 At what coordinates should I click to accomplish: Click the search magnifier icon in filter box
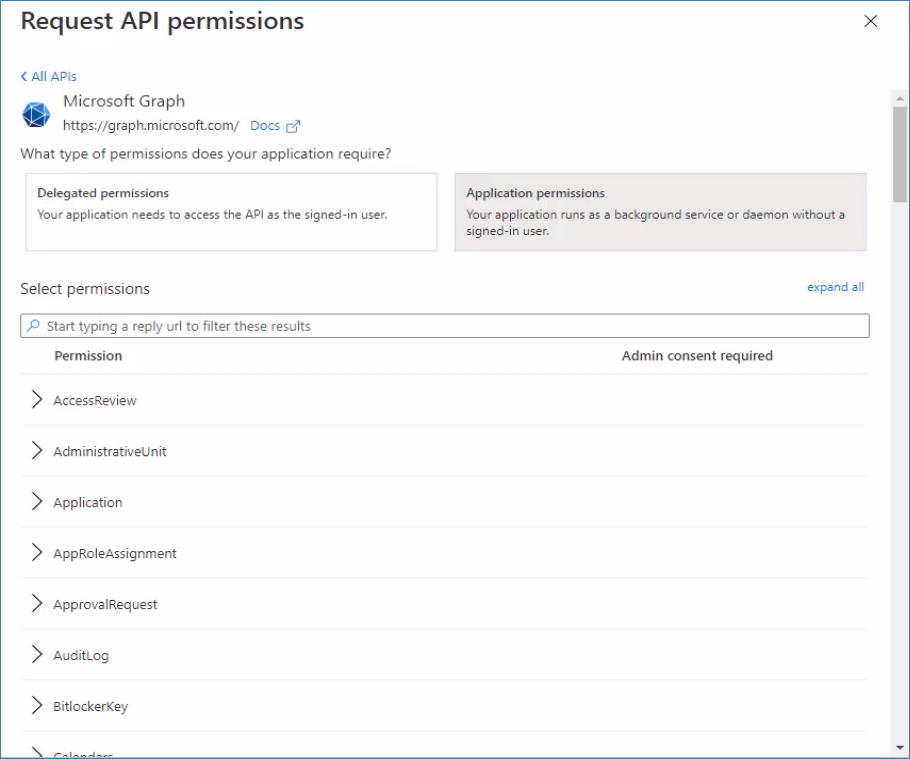(33, 326)
